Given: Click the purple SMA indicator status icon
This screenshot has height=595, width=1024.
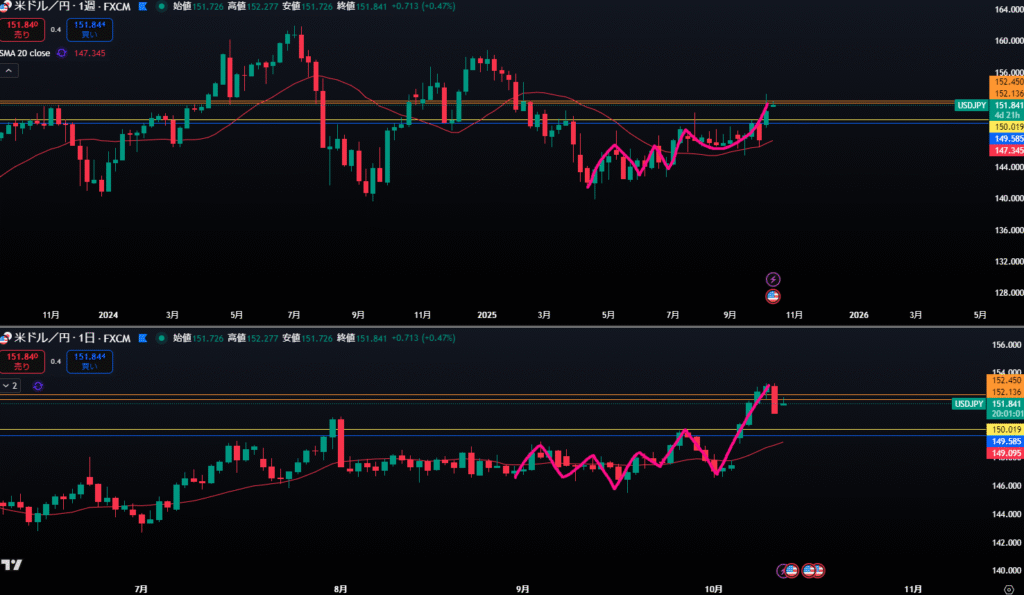Looking at the screenshot, I should (x=62, y=52).
